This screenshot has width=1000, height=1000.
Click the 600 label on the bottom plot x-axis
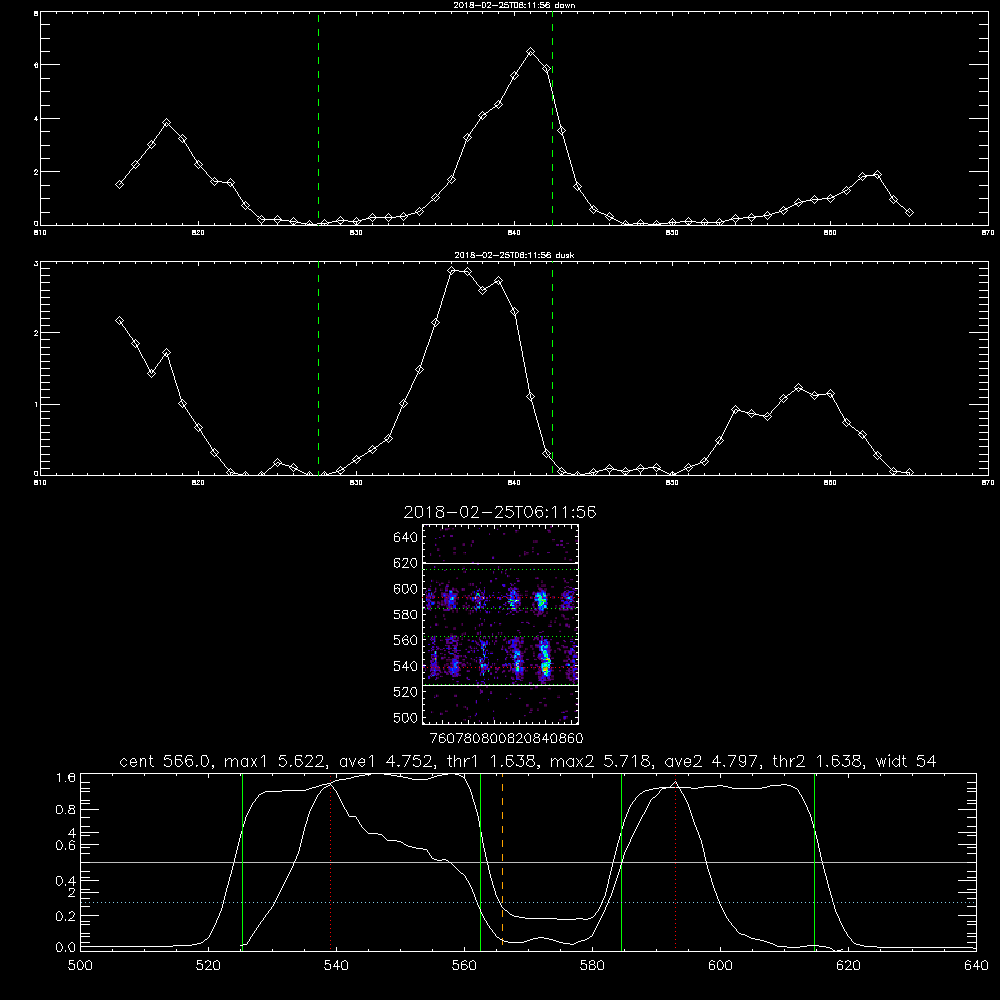pos(721,966)
